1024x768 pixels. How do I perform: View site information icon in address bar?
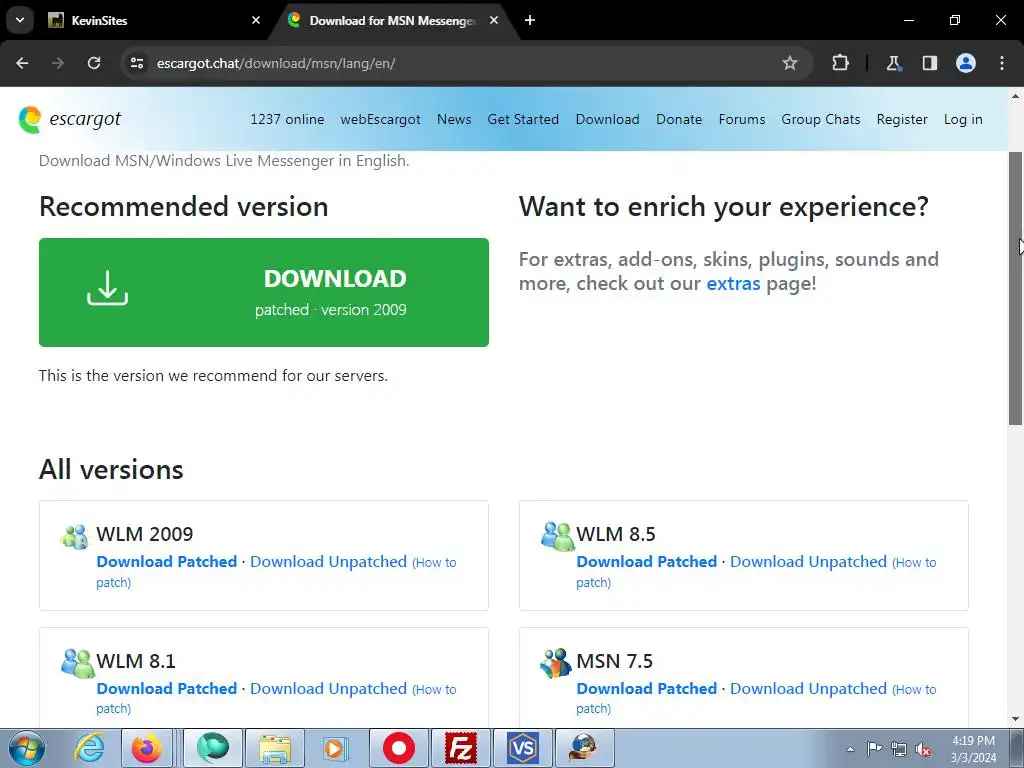136,63
